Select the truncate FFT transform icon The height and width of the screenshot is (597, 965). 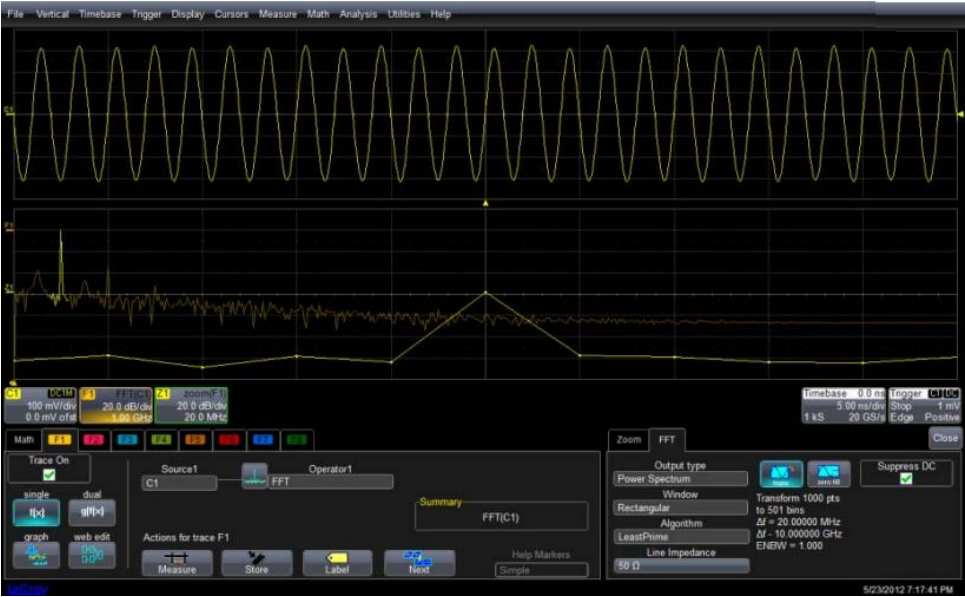click(781, 474)
